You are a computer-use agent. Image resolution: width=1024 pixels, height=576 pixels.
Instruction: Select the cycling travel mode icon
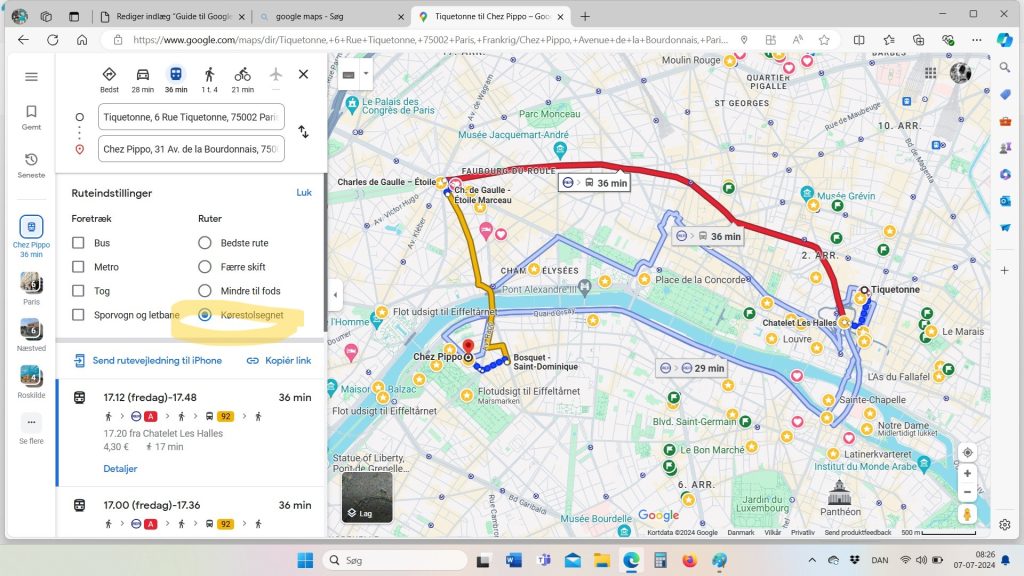242,76
